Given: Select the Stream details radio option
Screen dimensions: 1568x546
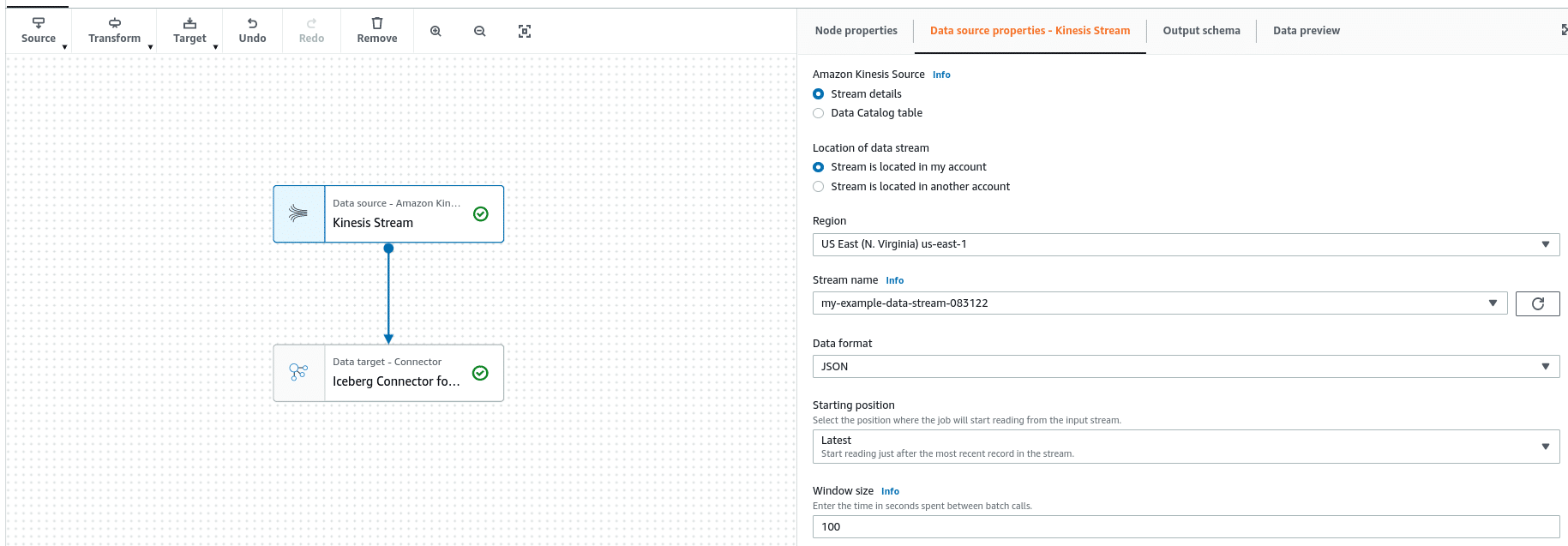Looking at the screenshot, I should (819, 94).
